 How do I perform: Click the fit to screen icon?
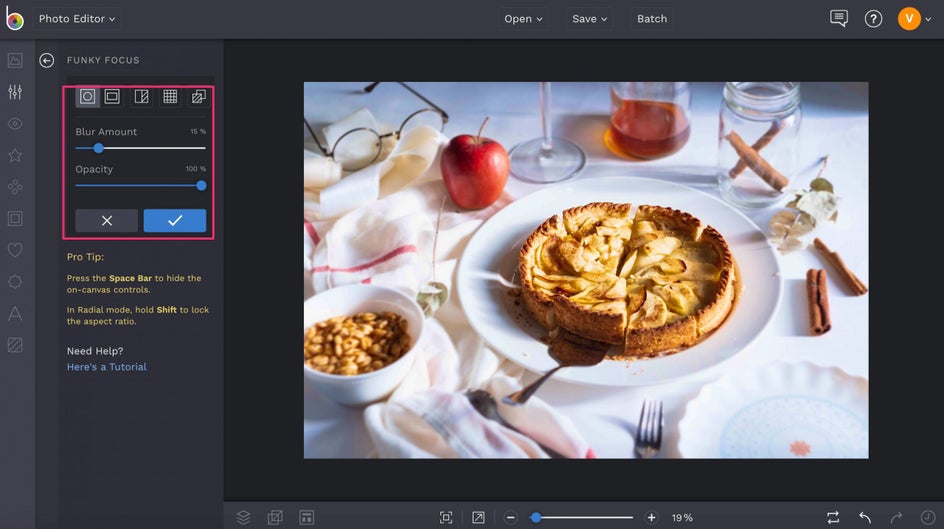[x=446, y=518]
